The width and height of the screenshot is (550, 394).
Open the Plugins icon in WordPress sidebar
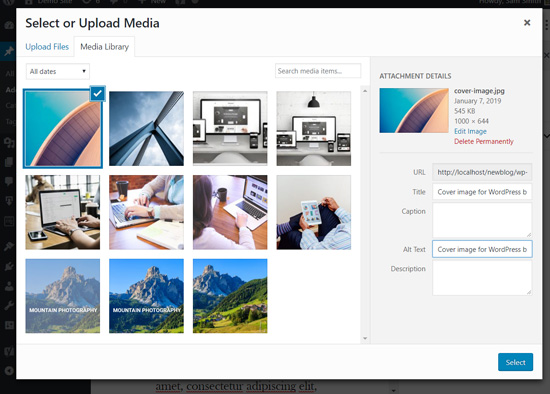(x=9, y=267)
